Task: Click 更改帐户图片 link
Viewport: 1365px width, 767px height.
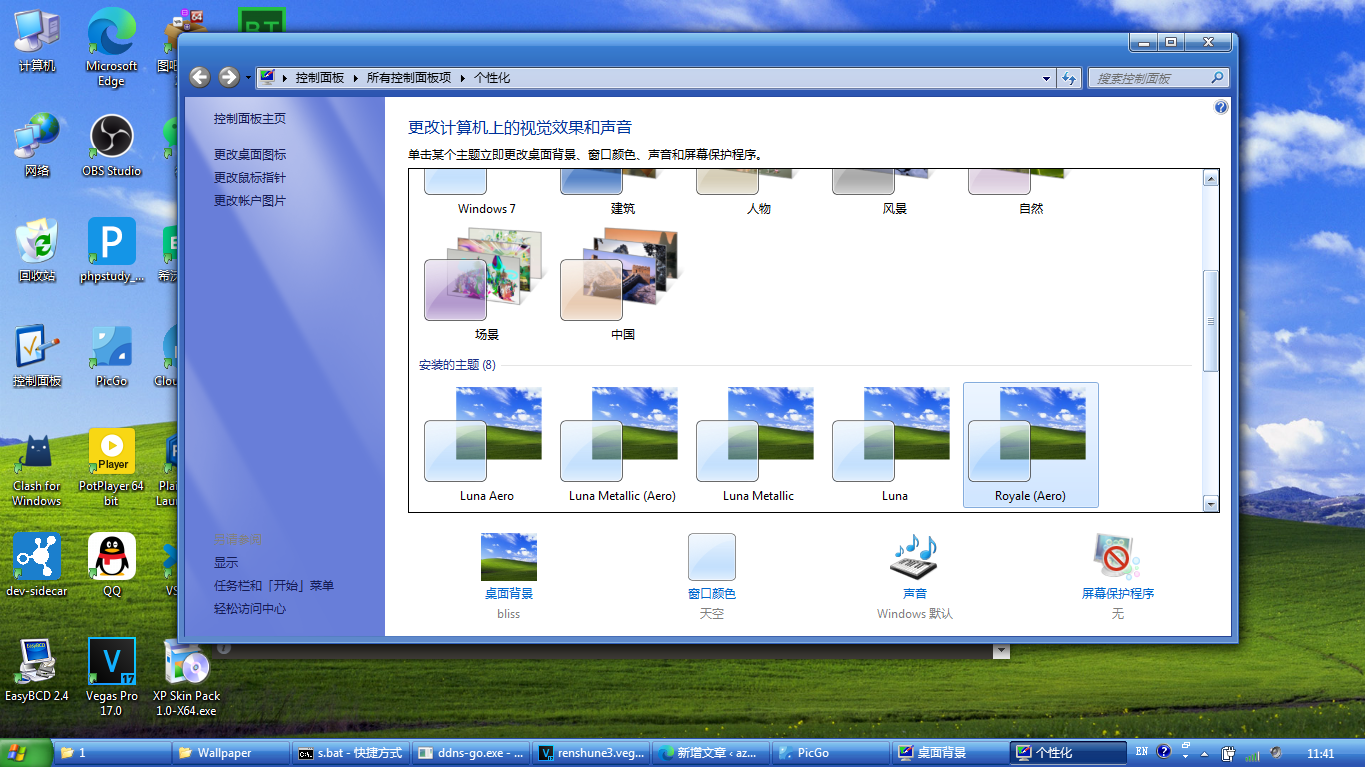Action: (x=249, y=201)
